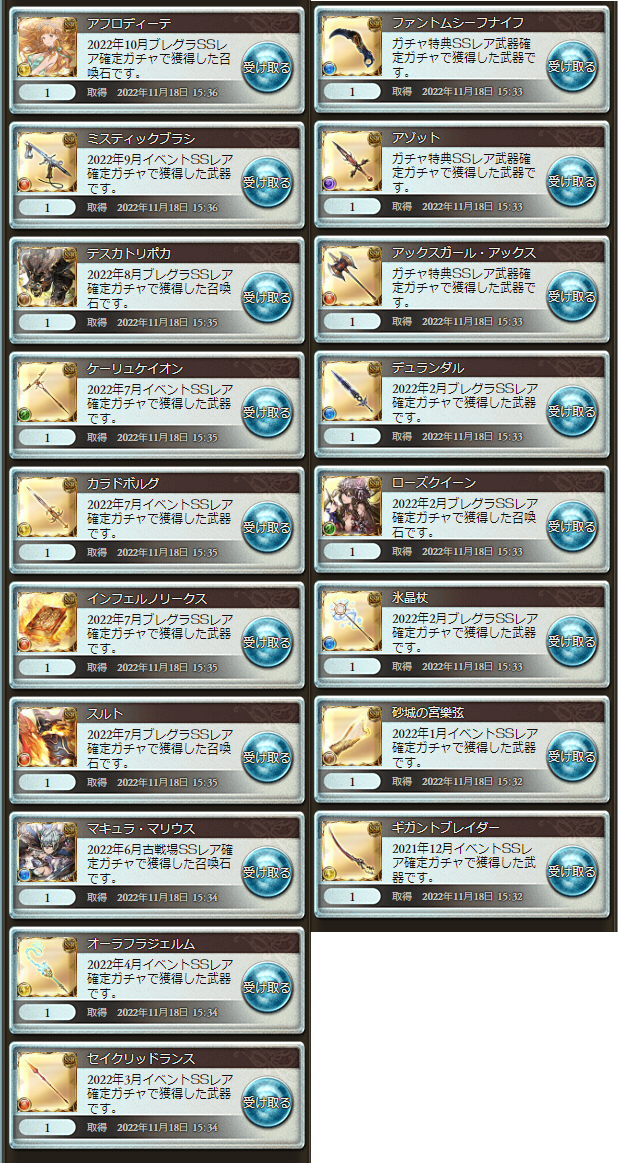Receive the 砂城の宮樂弦 harp

pos(572,755)
